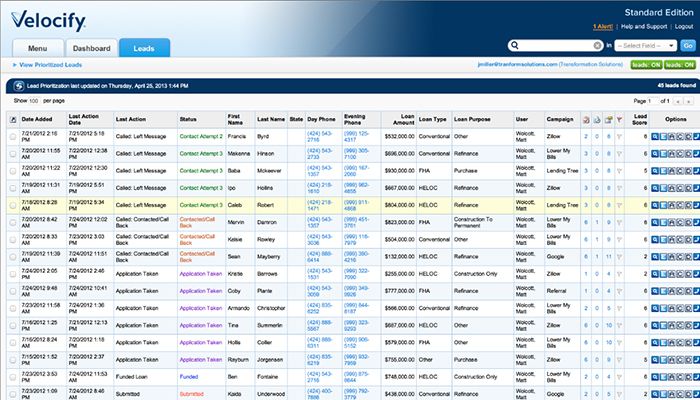
Task: Click inside the search text field
Action: click(556, 46)
